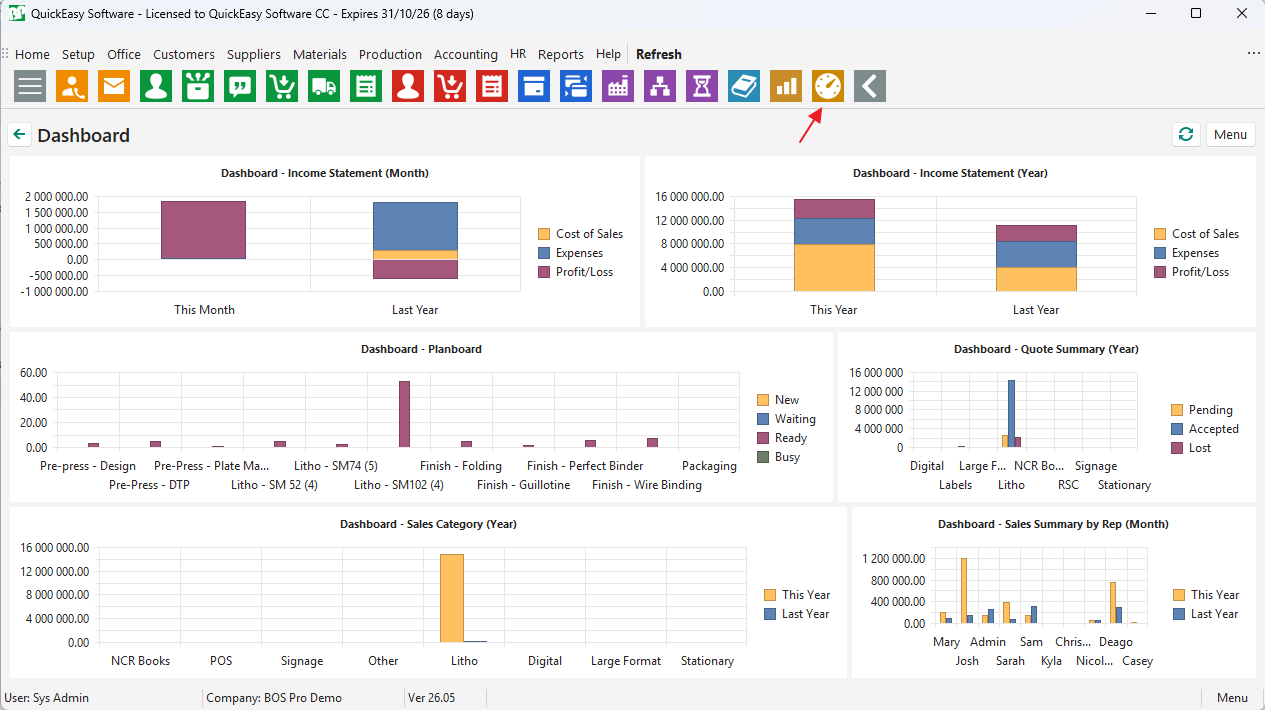Image resolution: width=1265 pixels, height=710 pixels.
Task: Open the green person customers icon
Action: coord(157,86)
